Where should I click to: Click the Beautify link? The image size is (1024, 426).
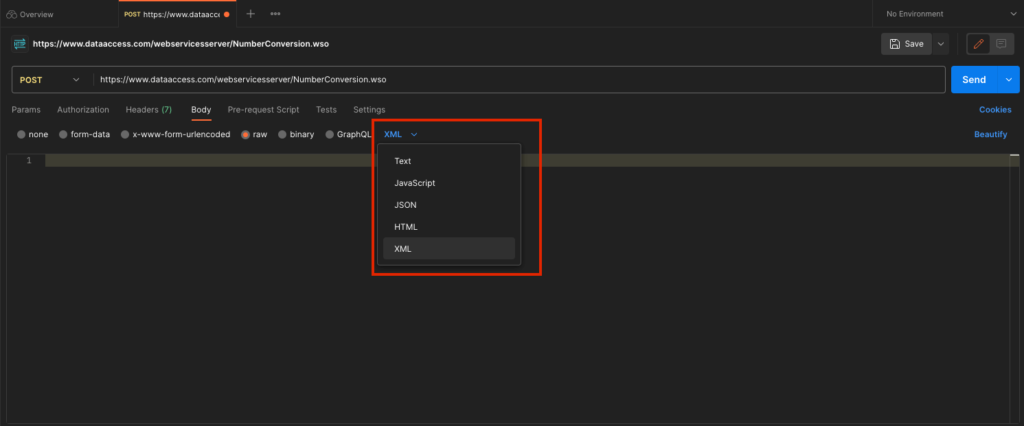[x=992, y=134]
